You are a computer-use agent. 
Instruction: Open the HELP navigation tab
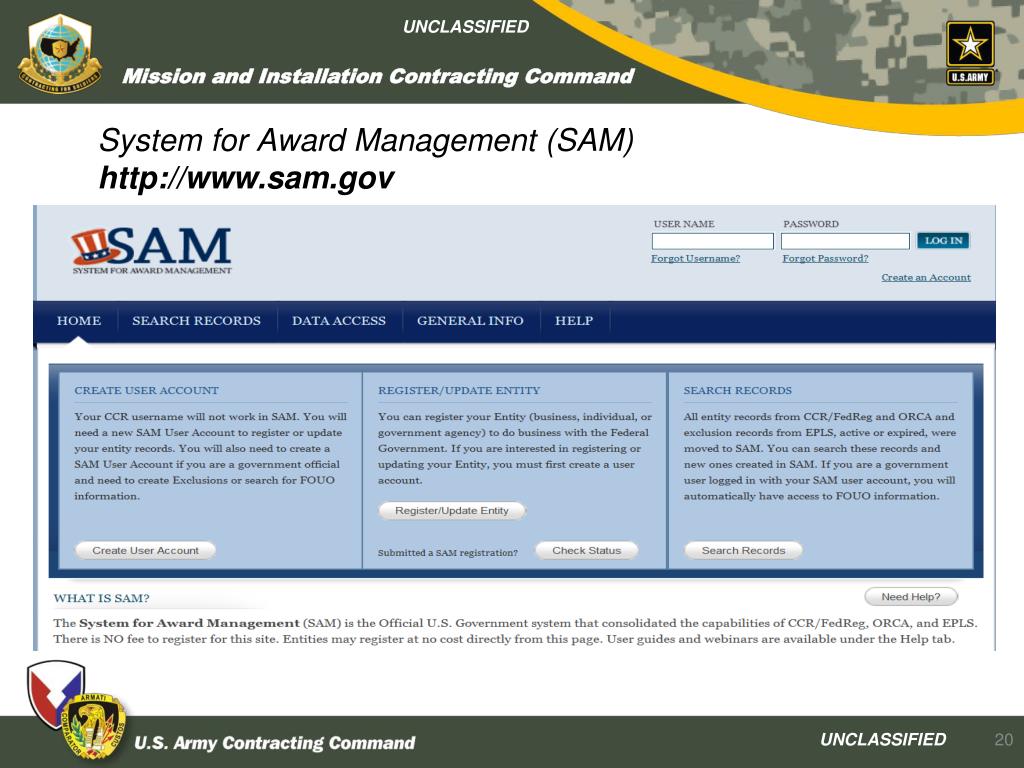[x=574, y=321]
